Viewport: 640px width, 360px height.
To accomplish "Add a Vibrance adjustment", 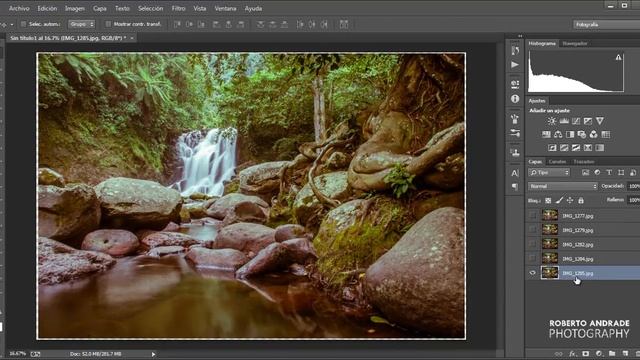I will click(600, 121).
